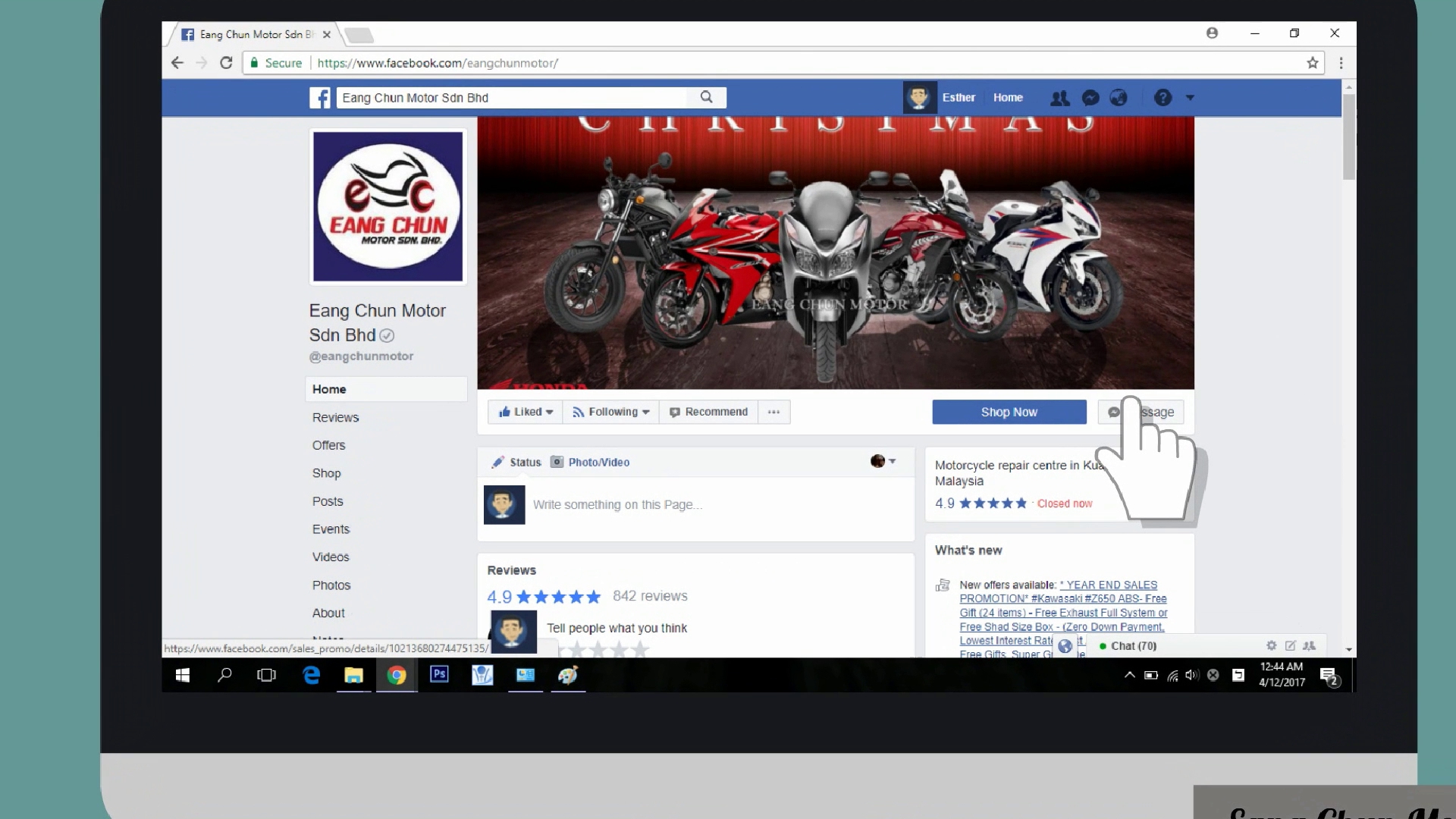Image resolution: width=1456 pixels, height=819 pixels.
Task: Click scrollbar down arrow
Action: [1348, 650]
